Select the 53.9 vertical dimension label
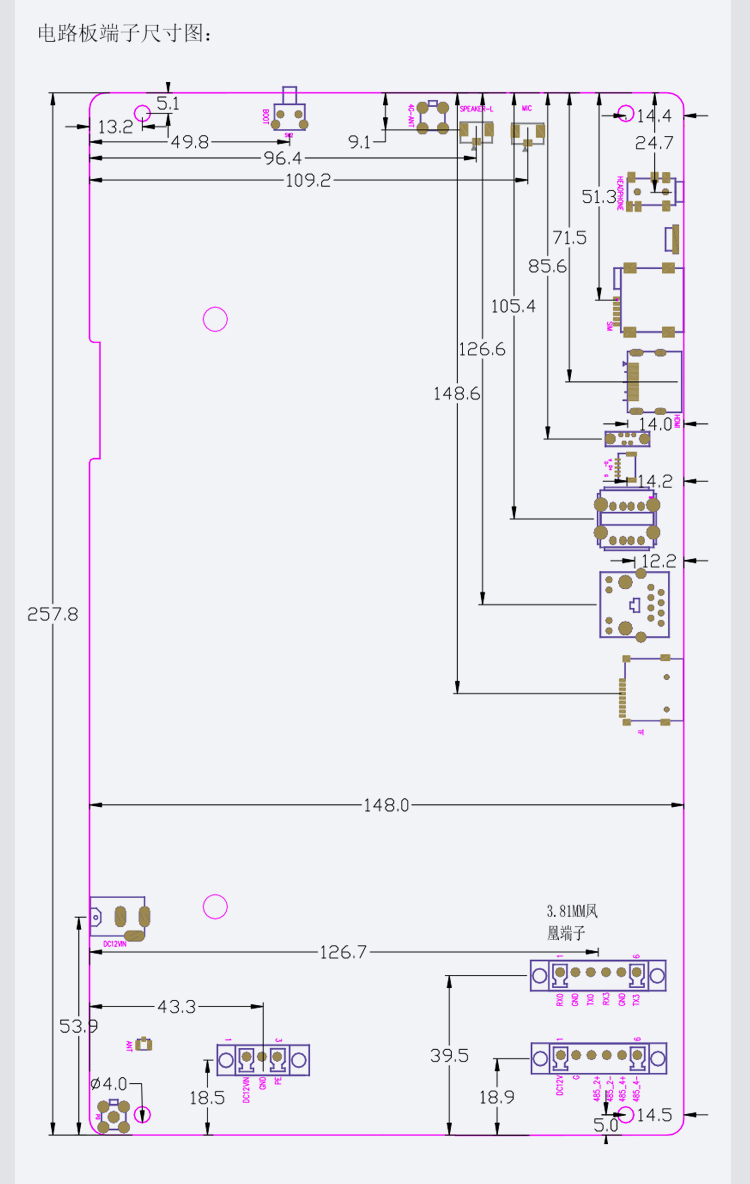Screen dimensions: 750x1184 [x=78, y=1025]
